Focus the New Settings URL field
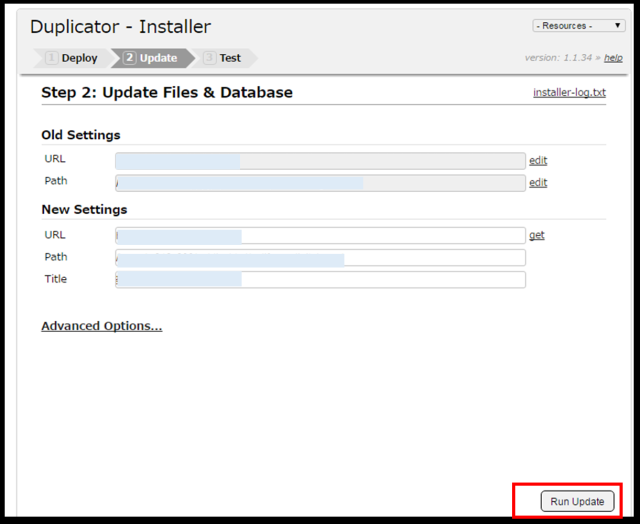 (320, 235)
